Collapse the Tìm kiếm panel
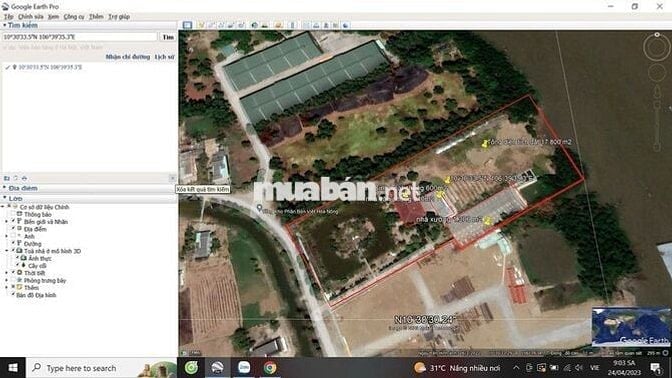The image size is (672, 378). pos(5,25)
